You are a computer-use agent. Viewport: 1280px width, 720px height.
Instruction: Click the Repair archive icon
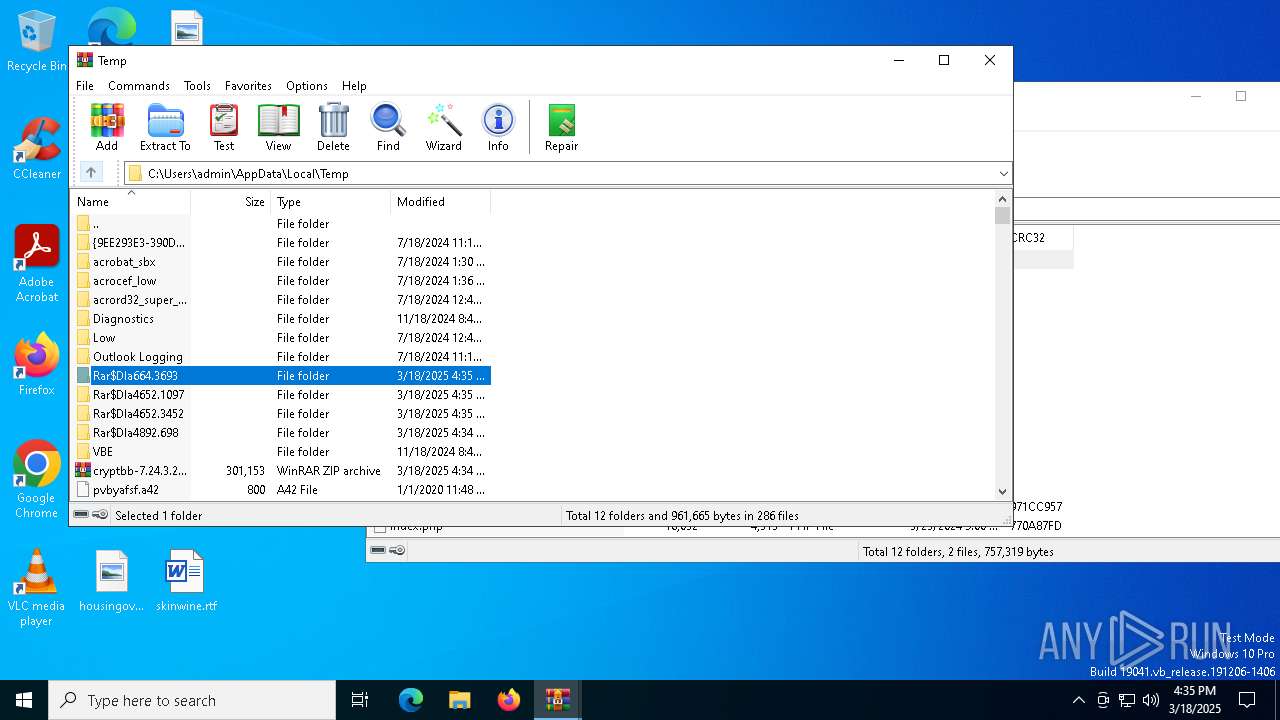561,127
